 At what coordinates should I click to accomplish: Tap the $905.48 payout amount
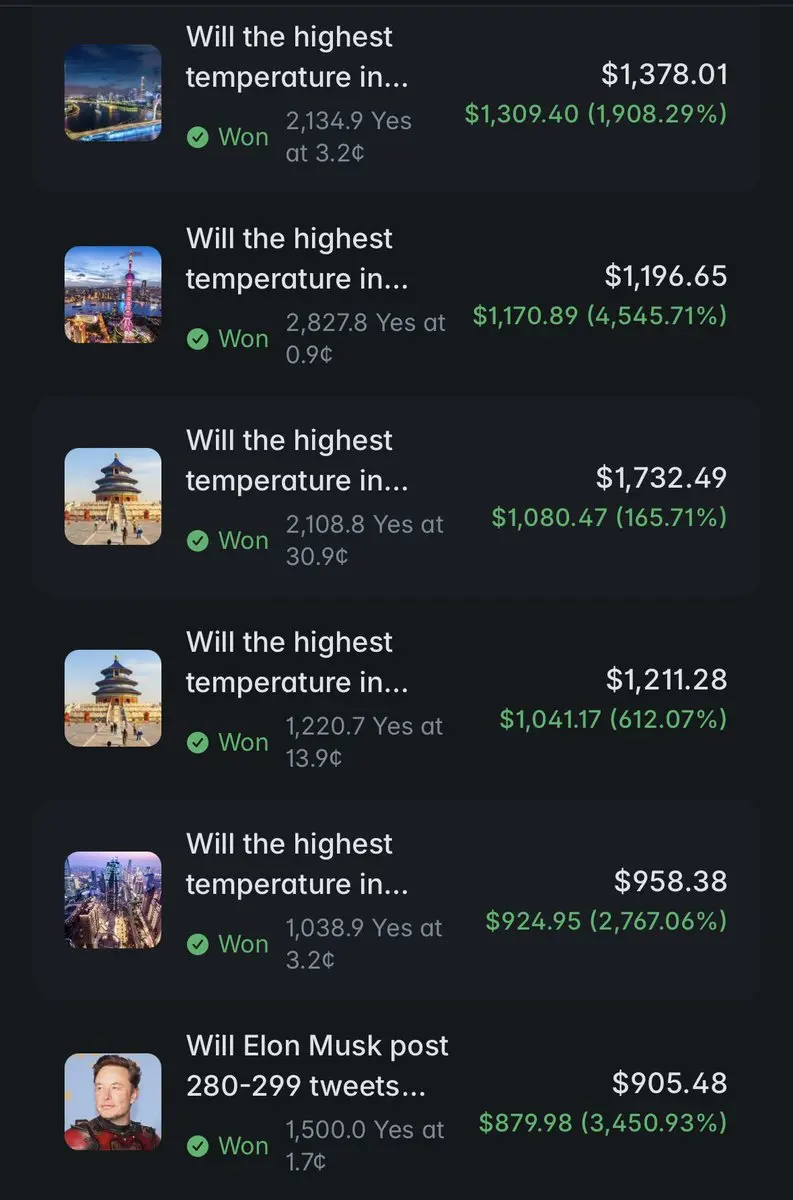(669, 1083)
